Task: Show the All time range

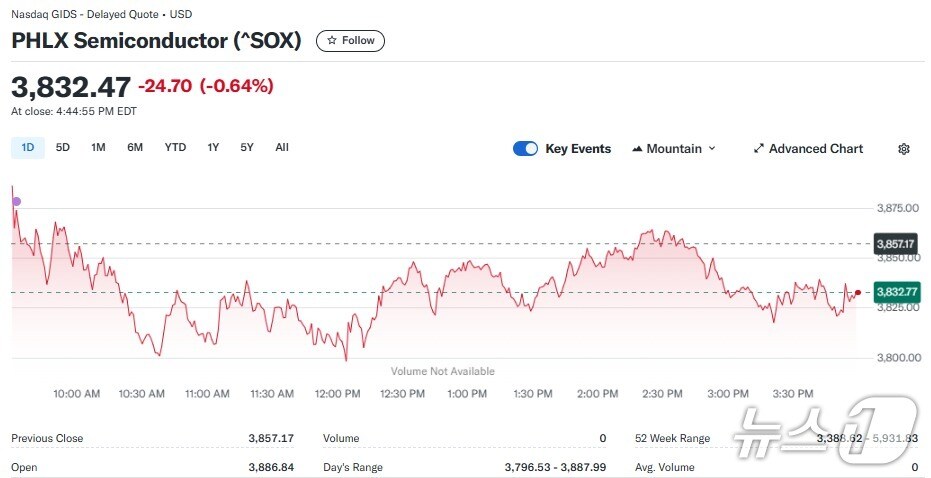Action: click(x=282, y=148)
